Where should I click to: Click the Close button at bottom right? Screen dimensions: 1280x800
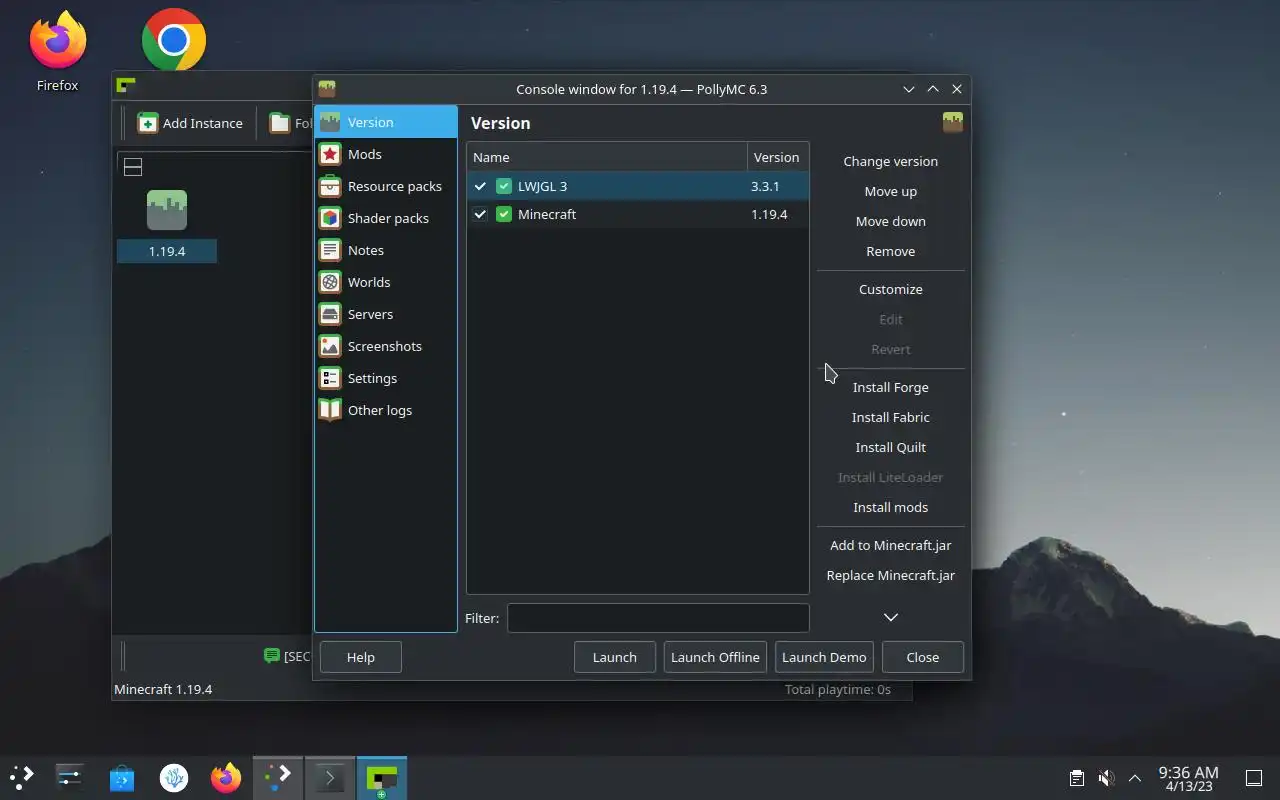pos(923,657)
